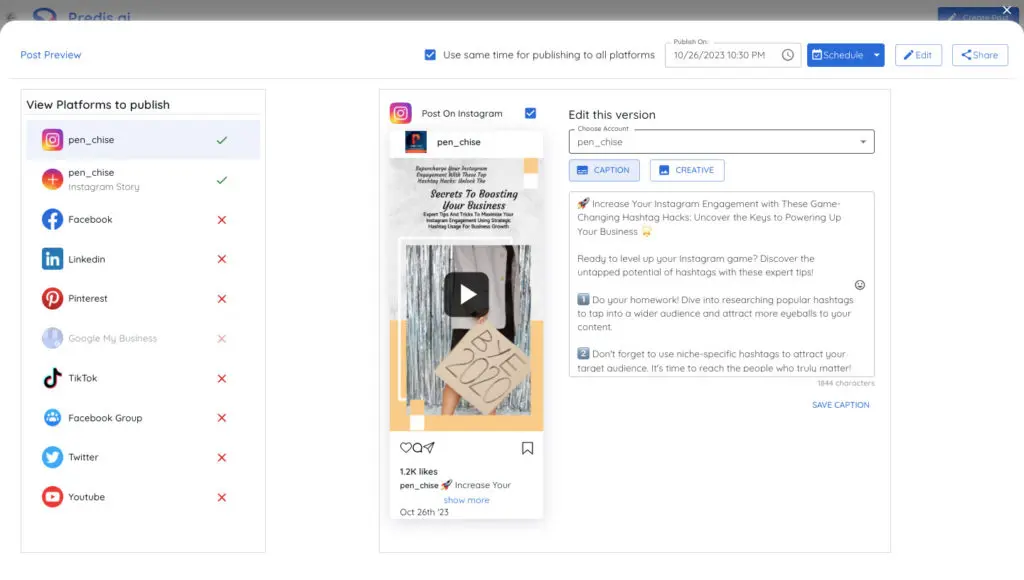Open the Choose Account dropdown

[x=722, y=142]
